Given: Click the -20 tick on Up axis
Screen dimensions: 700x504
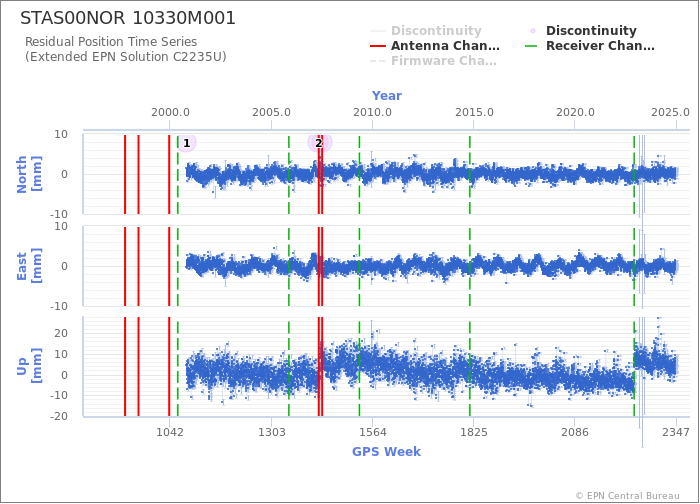Looking at the screenshot, I should tap(59, 417).
